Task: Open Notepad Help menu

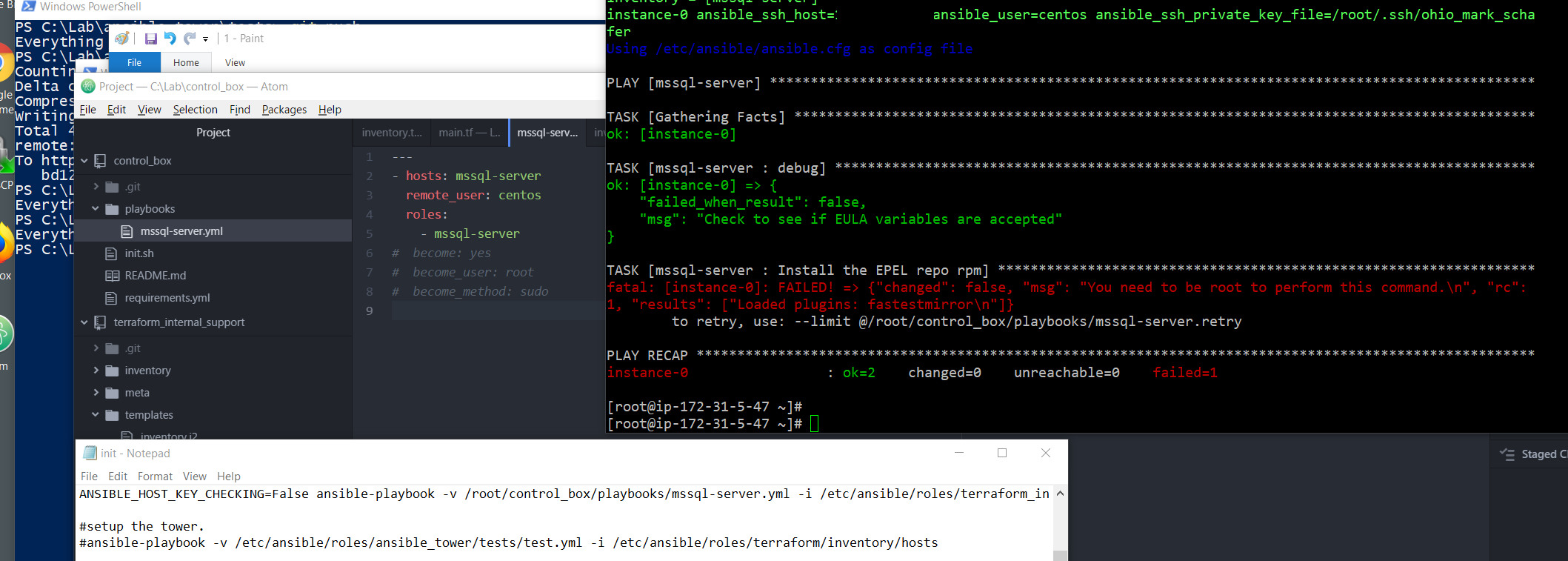Action: 229,477
